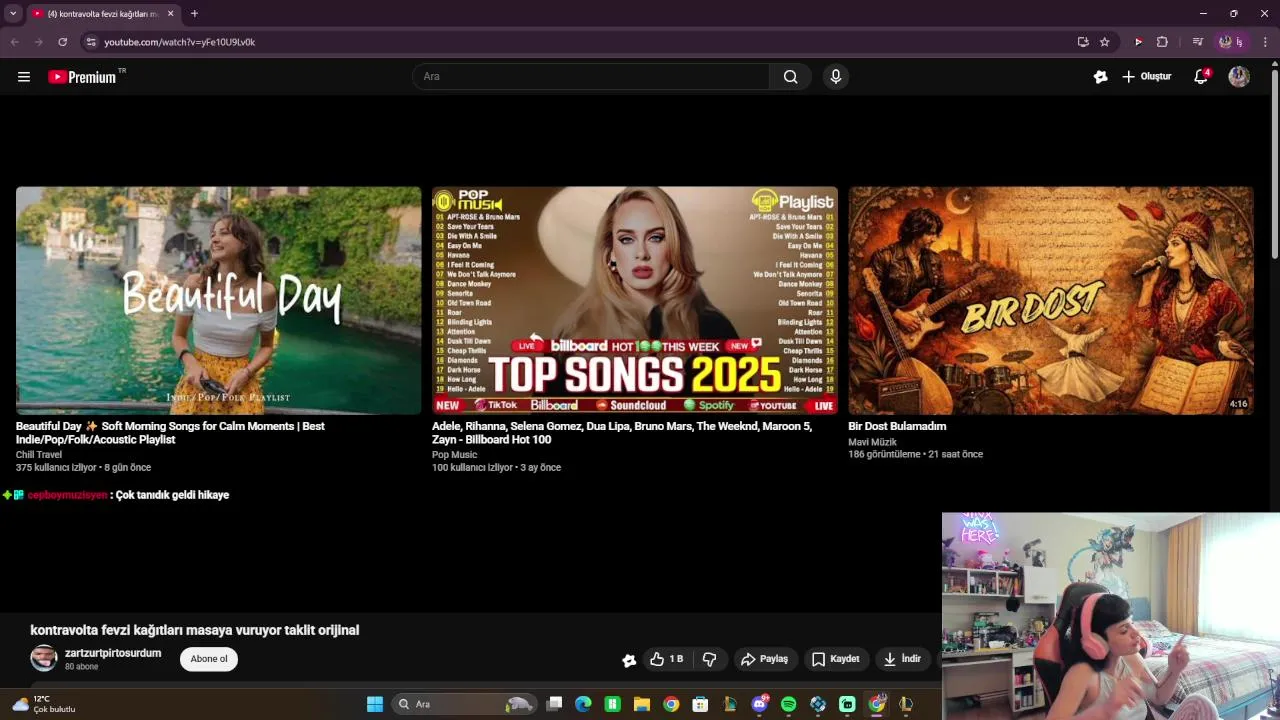1280x720 pixels.
Task: Open the weather widget 12°C Çok bulutlu
Action: (44, 704)
